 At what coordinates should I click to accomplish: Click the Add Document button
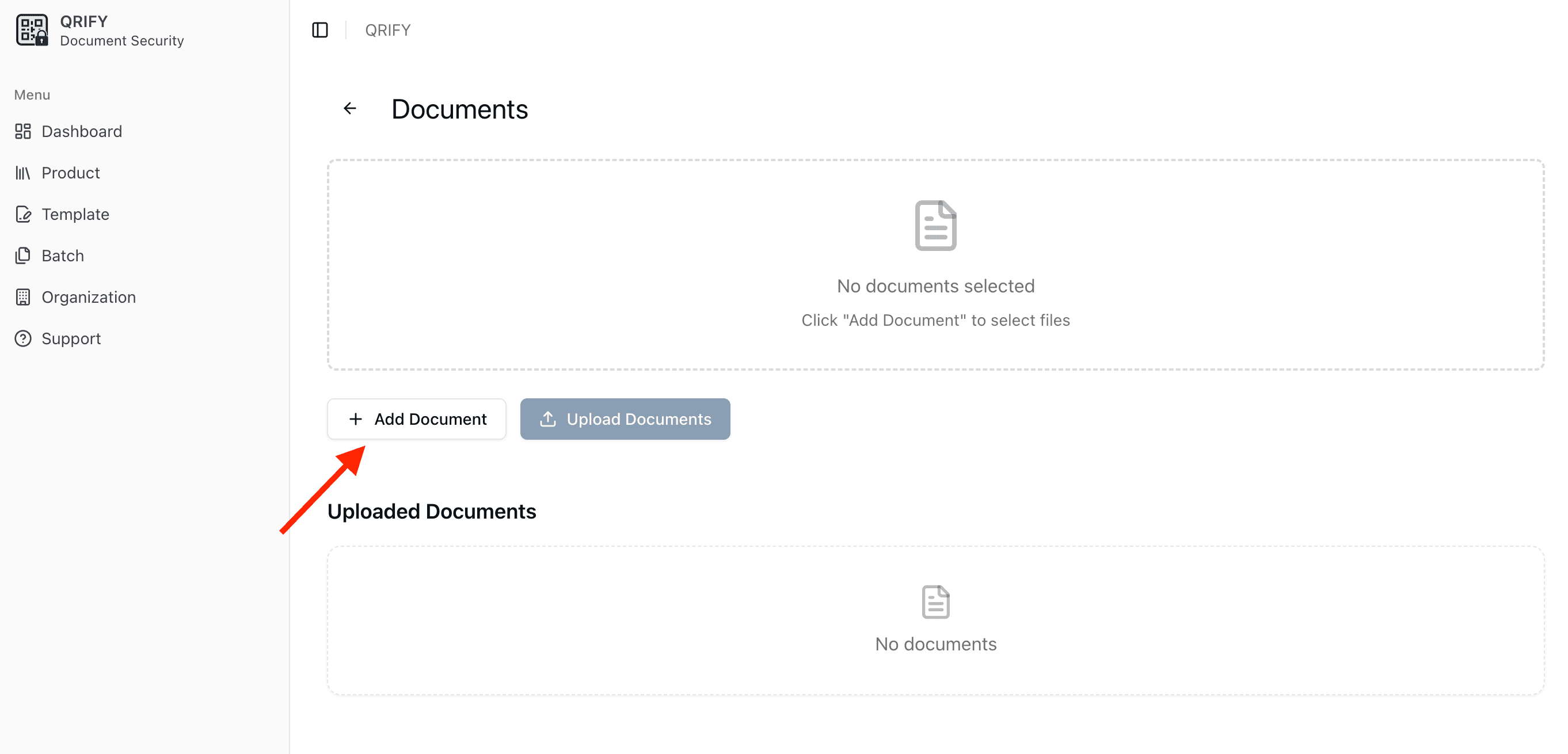click(x=416, y=418)
